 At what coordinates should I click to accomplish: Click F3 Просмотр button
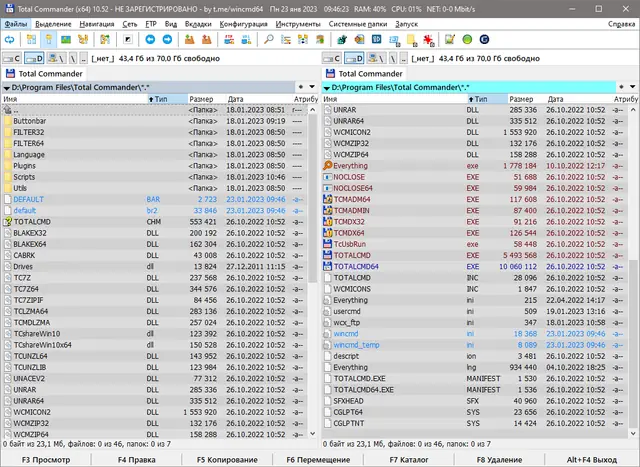(x=46, y=460)
